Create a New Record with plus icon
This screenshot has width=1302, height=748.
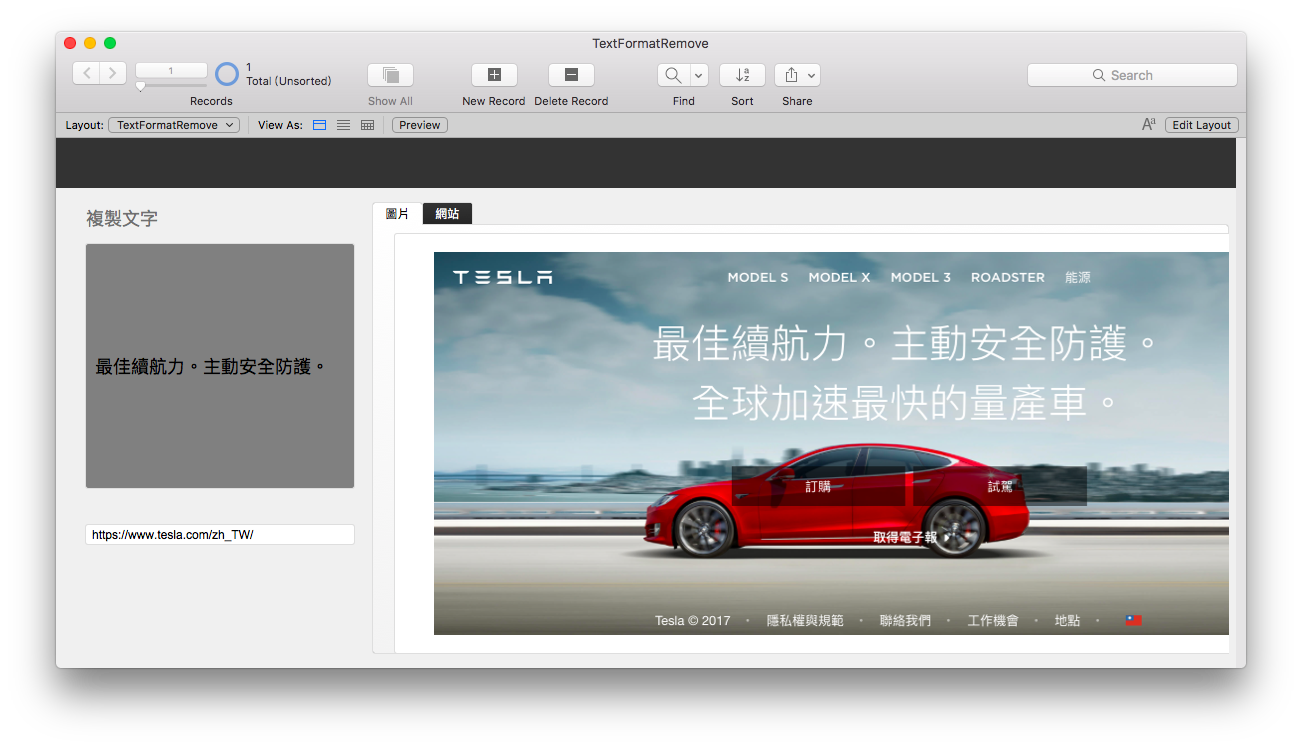494,75
